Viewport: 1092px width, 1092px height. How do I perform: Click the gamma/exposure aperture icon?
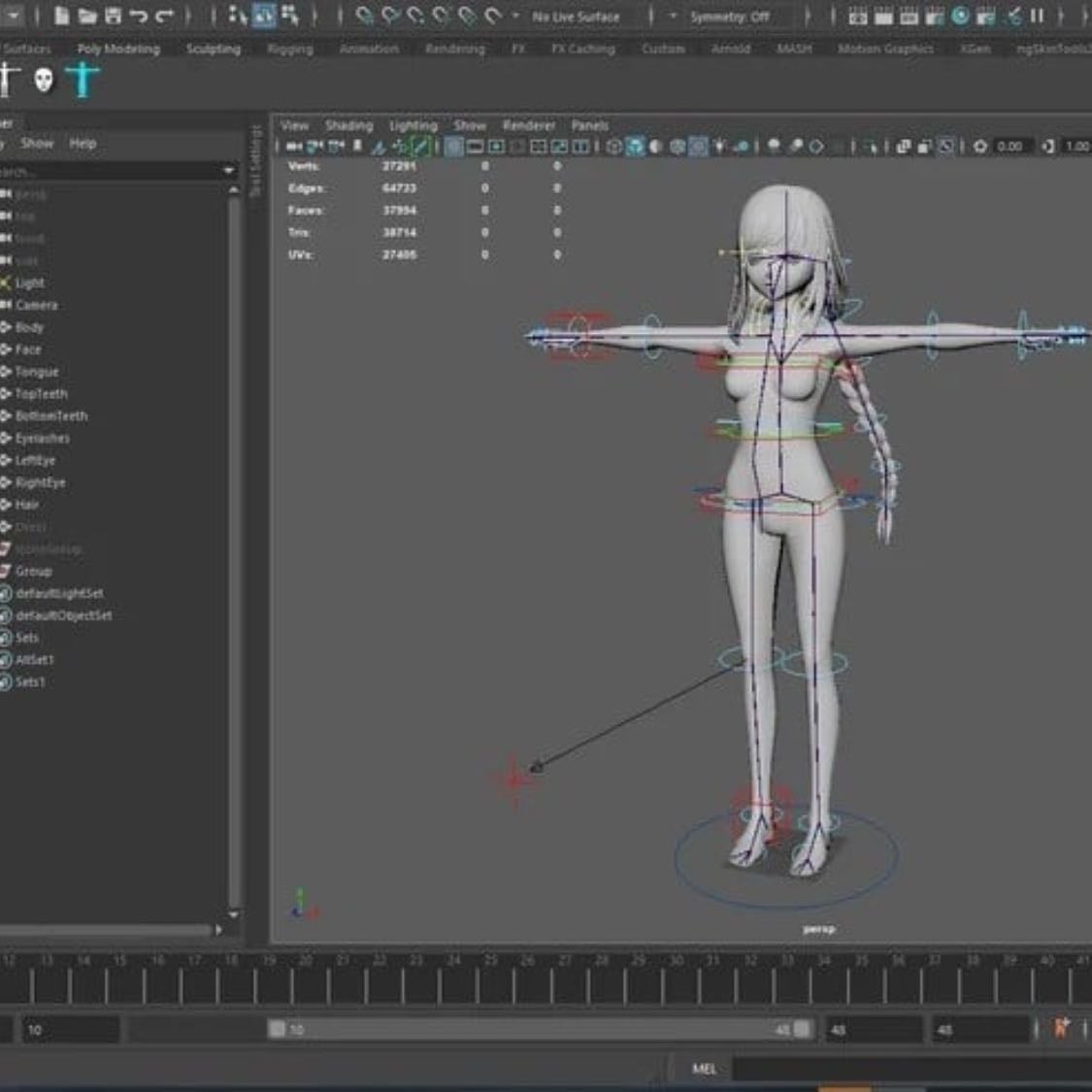(x=979, y=147)
